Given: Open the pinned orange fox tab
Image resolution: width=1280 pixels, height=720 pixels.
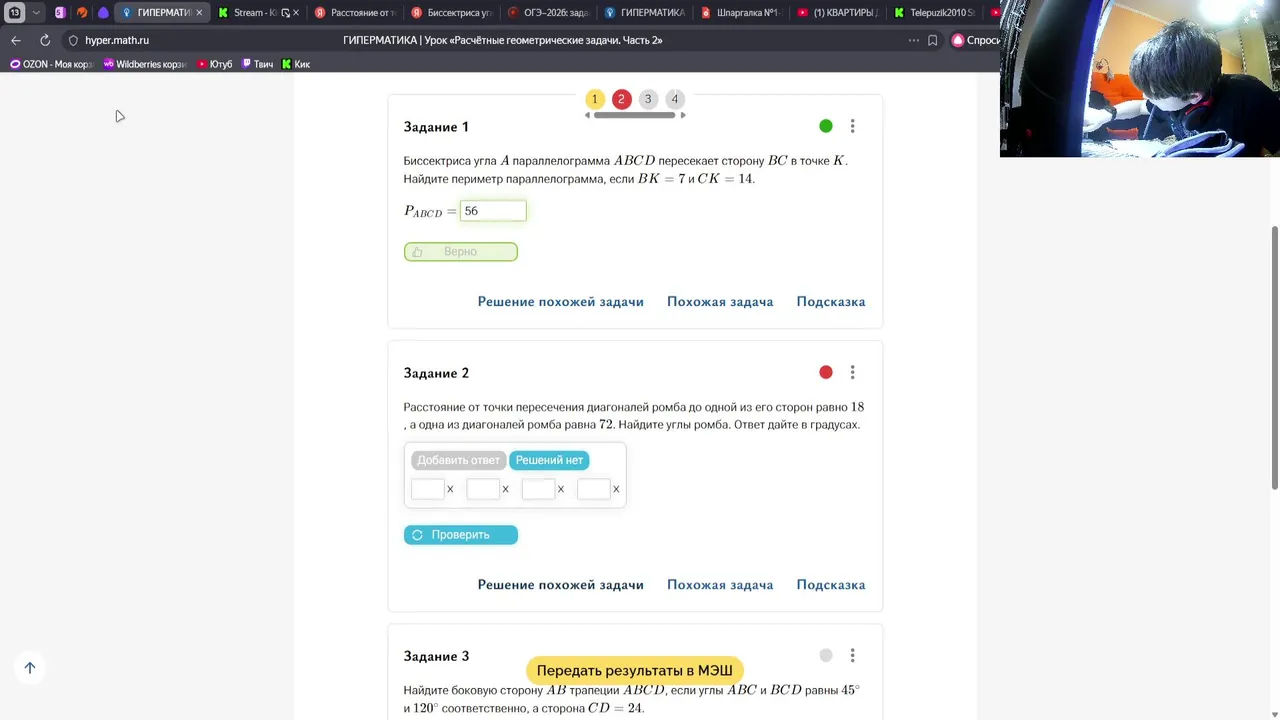Looking at the screenshot, I should click(x=82, y=13).
